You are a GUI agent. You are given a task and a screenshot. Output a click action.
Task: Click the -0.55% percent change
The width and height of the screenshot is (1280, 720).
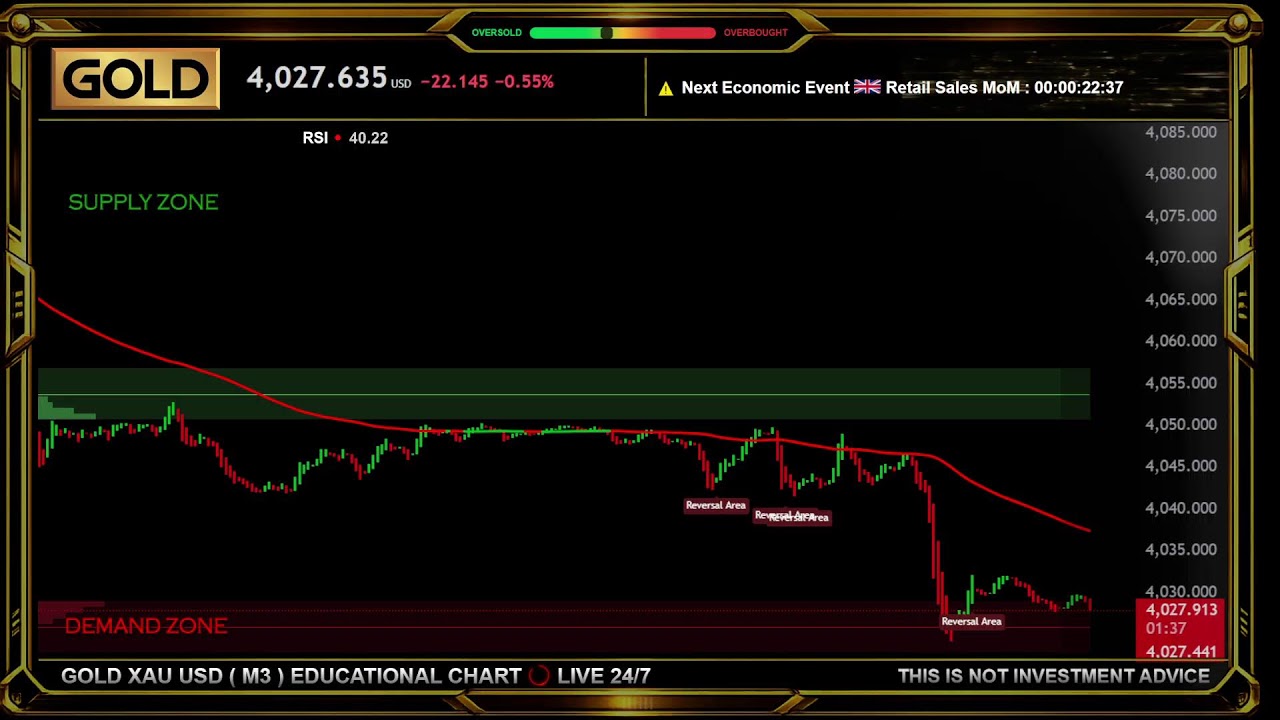(x=523, y=82)
